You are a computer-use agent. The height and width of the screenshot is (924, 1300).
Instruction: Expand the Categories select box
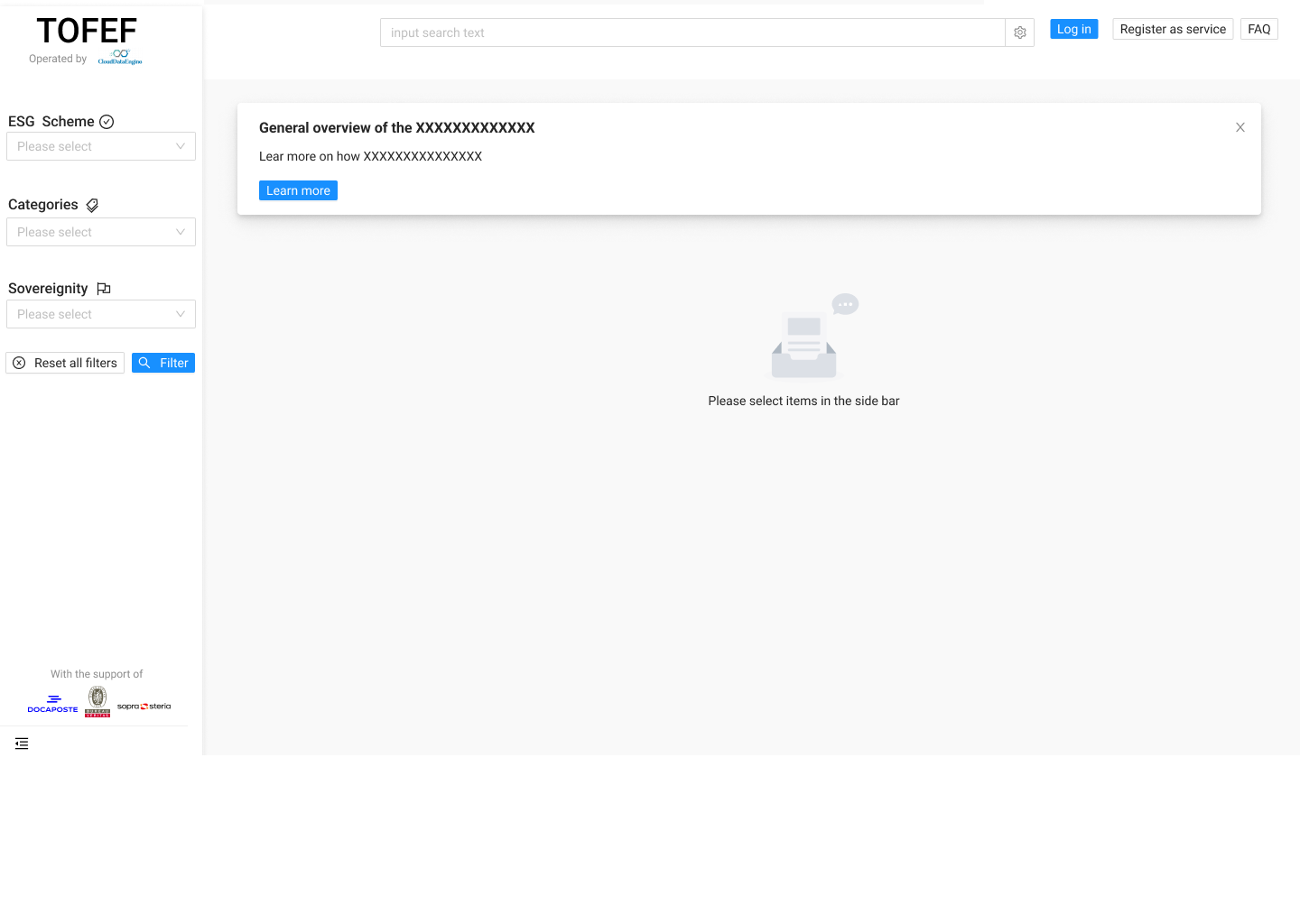click(x=101, y=232)
